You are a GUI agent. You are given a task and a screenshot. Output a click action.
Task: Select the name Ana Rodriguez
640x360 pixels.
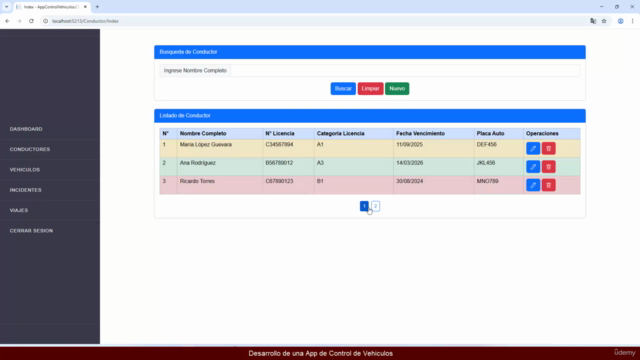click(x=198, y=163)
